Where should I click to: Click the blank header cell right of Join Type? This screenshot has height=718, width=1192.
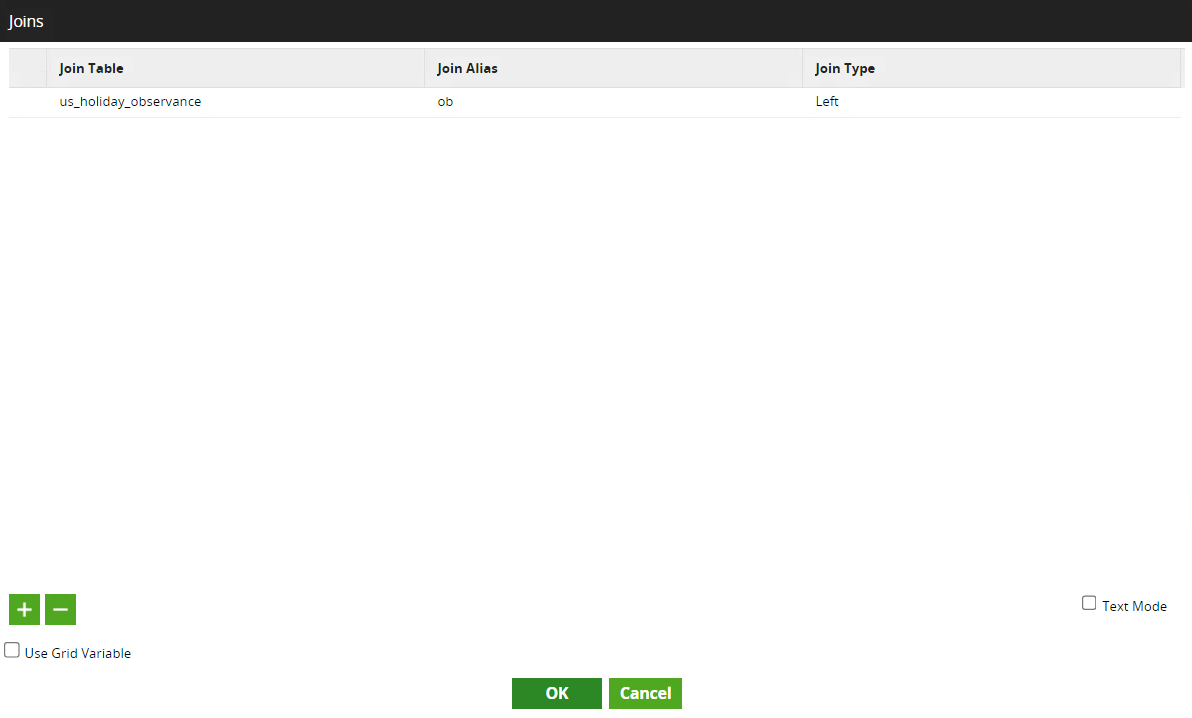click(x=1184, y=69)
